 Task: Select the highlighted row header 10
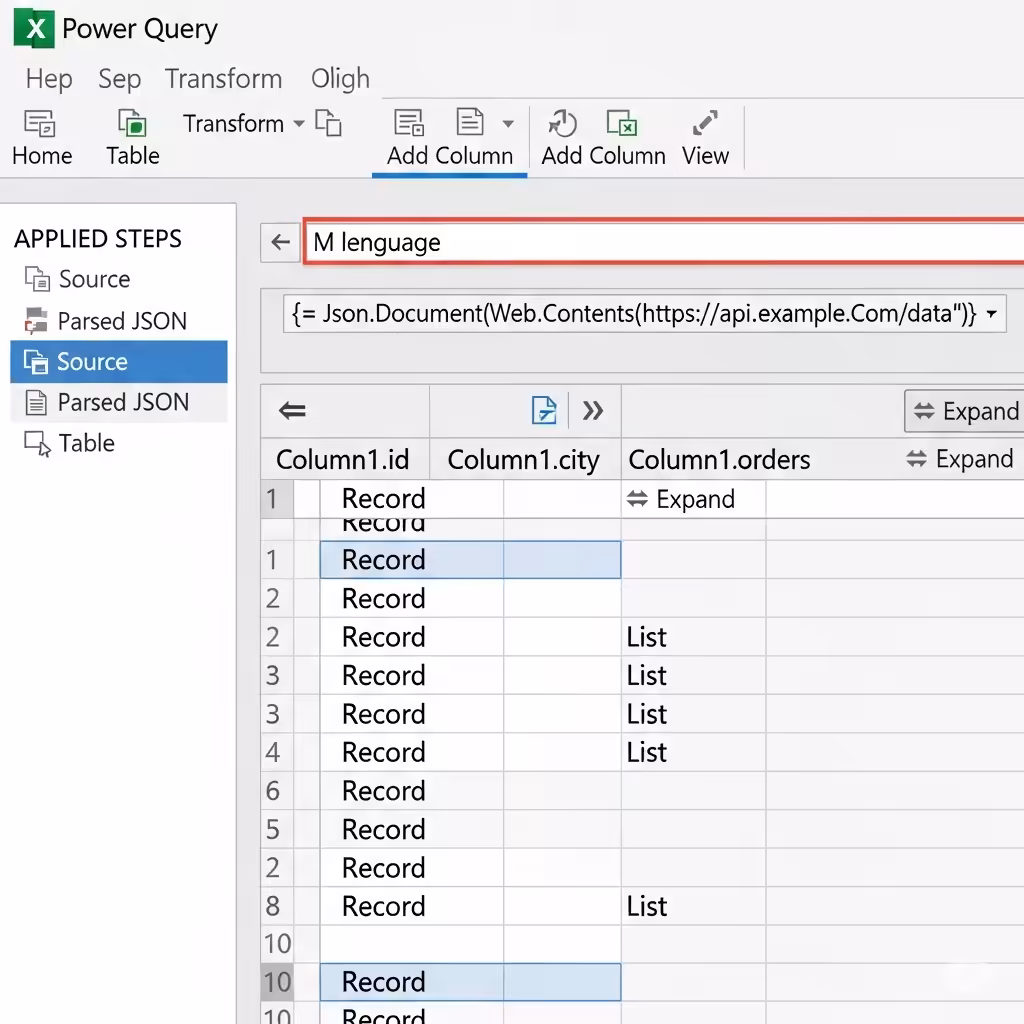coord(277,982)
